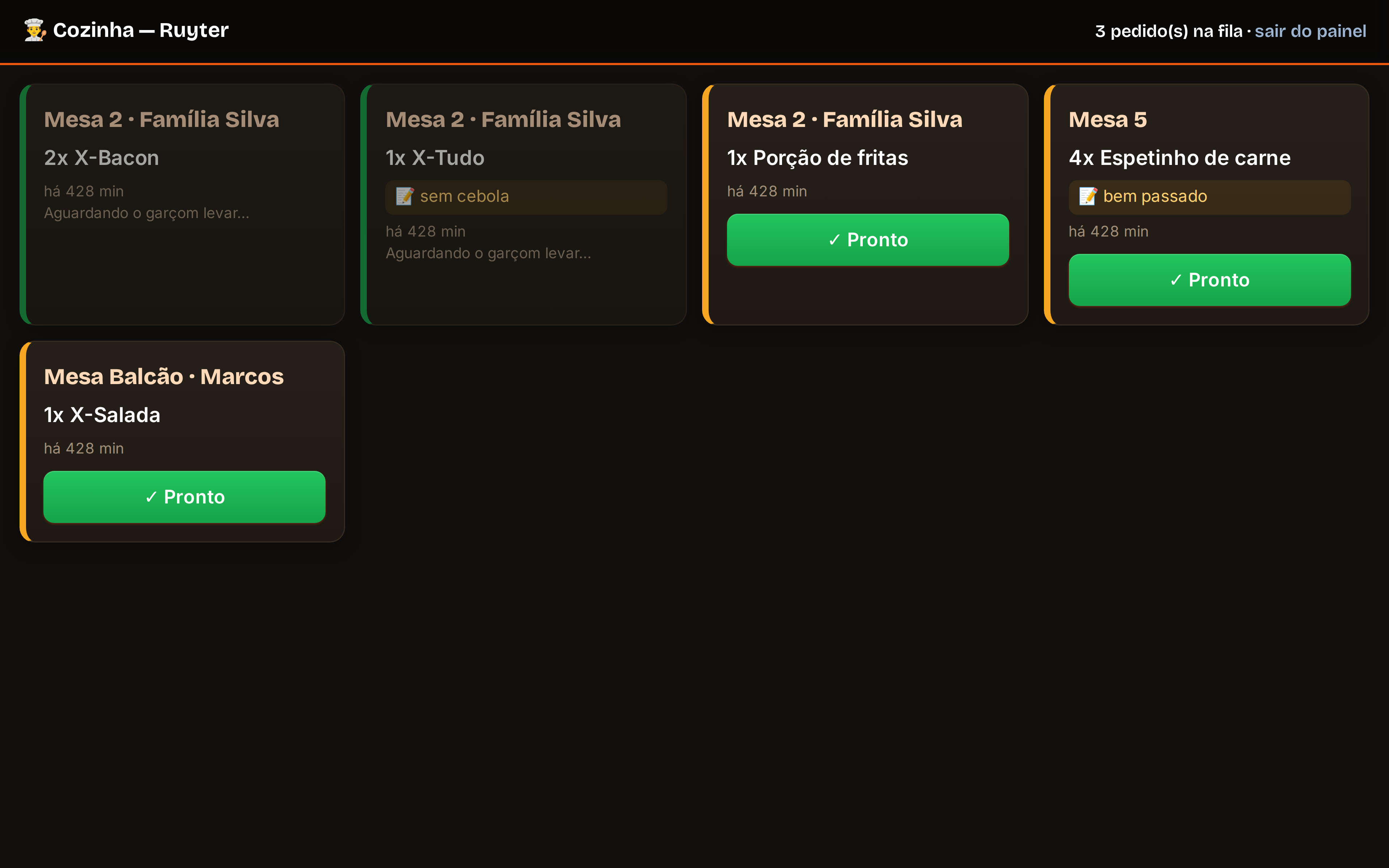
Task: Click the X-Tudo card's 'Mesa 2 · Família Silva' heading
Action: coord(504,119)
